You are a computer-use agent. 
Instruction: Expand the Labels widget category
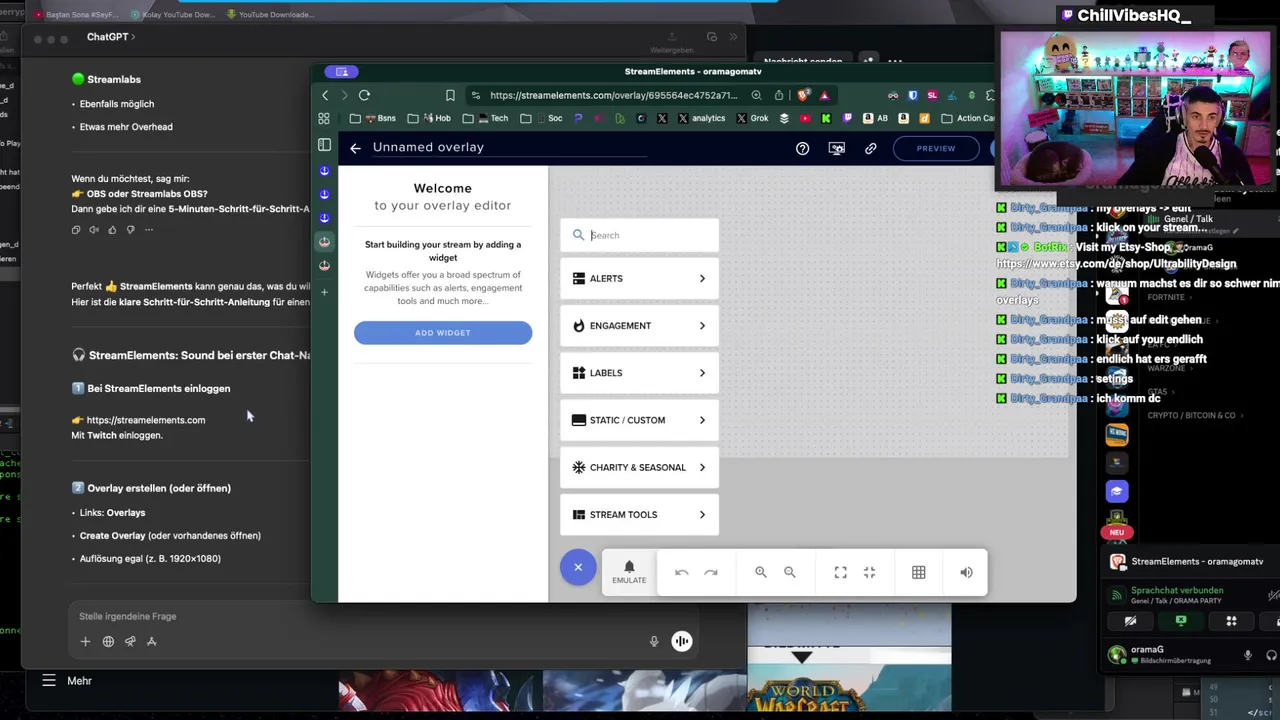click(x=639, y=372)
